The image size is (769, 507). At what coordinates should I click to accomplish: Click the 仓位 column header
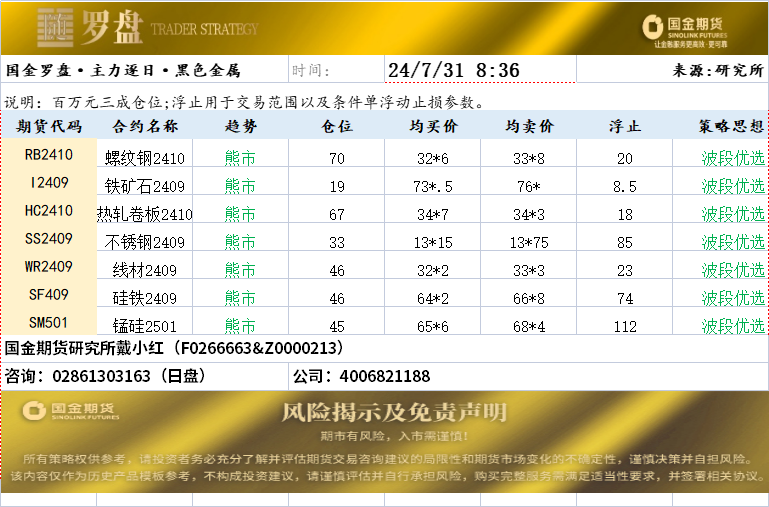(337, 127)
